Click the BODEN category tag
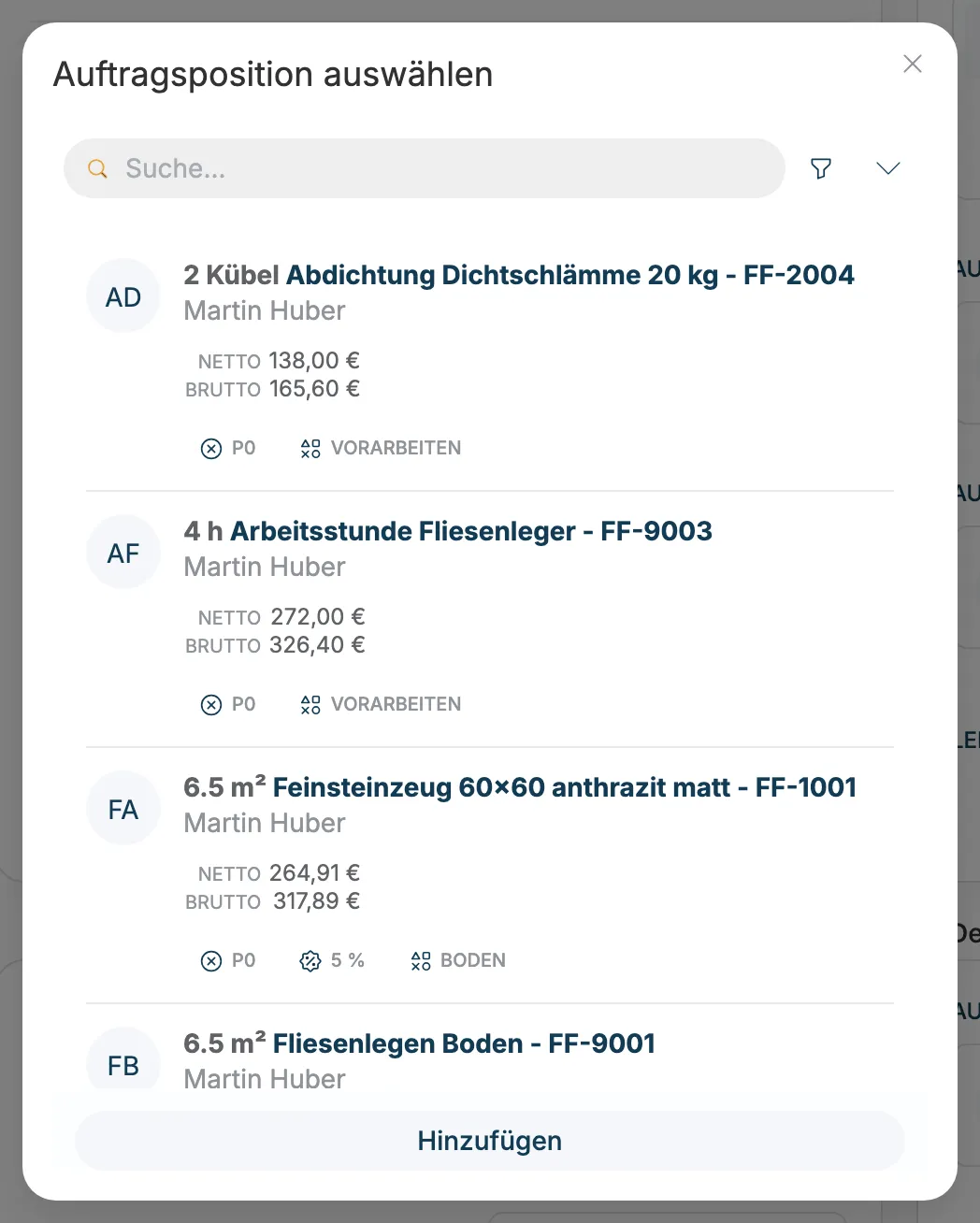 (x=458, y=960)
